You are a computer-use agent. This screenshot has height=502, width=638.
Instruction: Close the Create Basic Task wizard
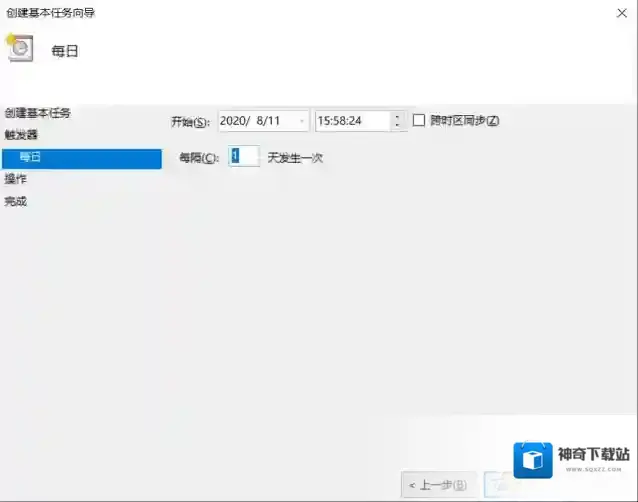pyautogui.click(x=620, y=13)
